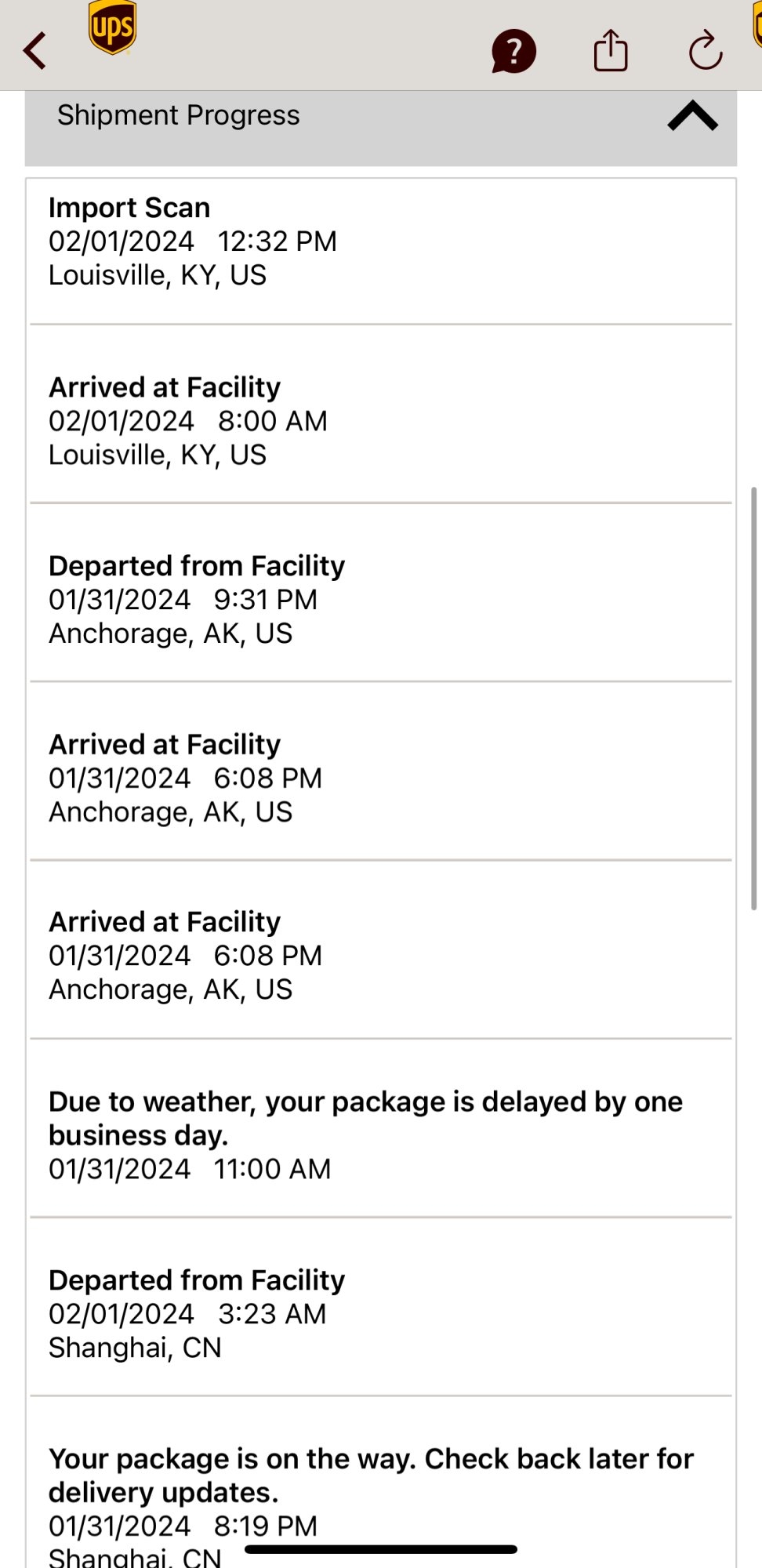Collapse Shipment Progress with the chevron
The image size is (762, 1568).
[x=692, y=116]
